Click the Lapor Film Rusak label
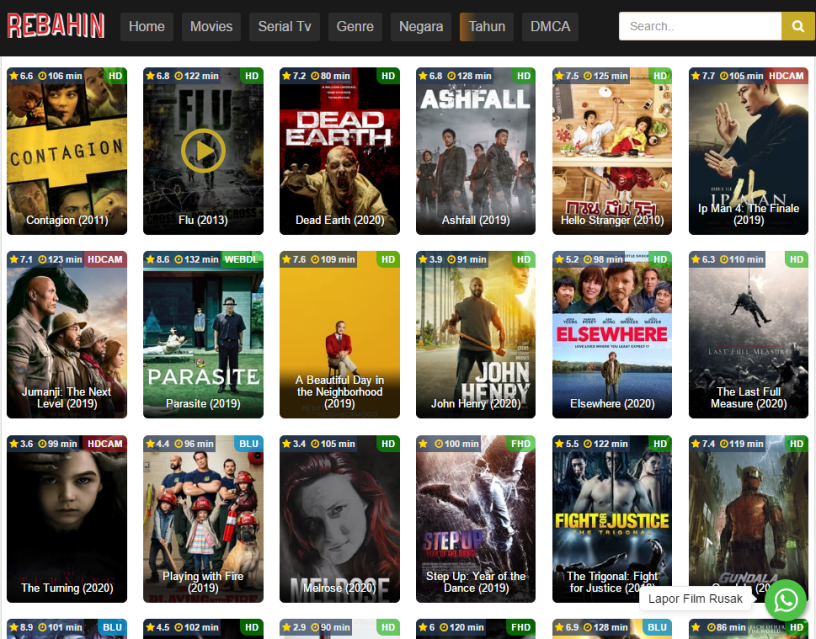Image resolution: width=816 pixels, height=639 pixels. tap(696, 599)
